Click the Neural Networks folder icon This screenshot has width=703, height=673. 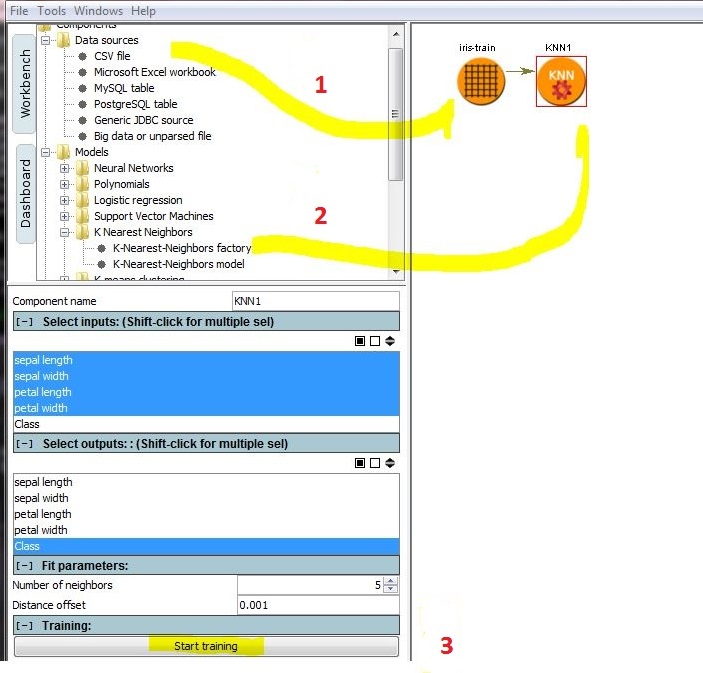[x=82, y=168]
